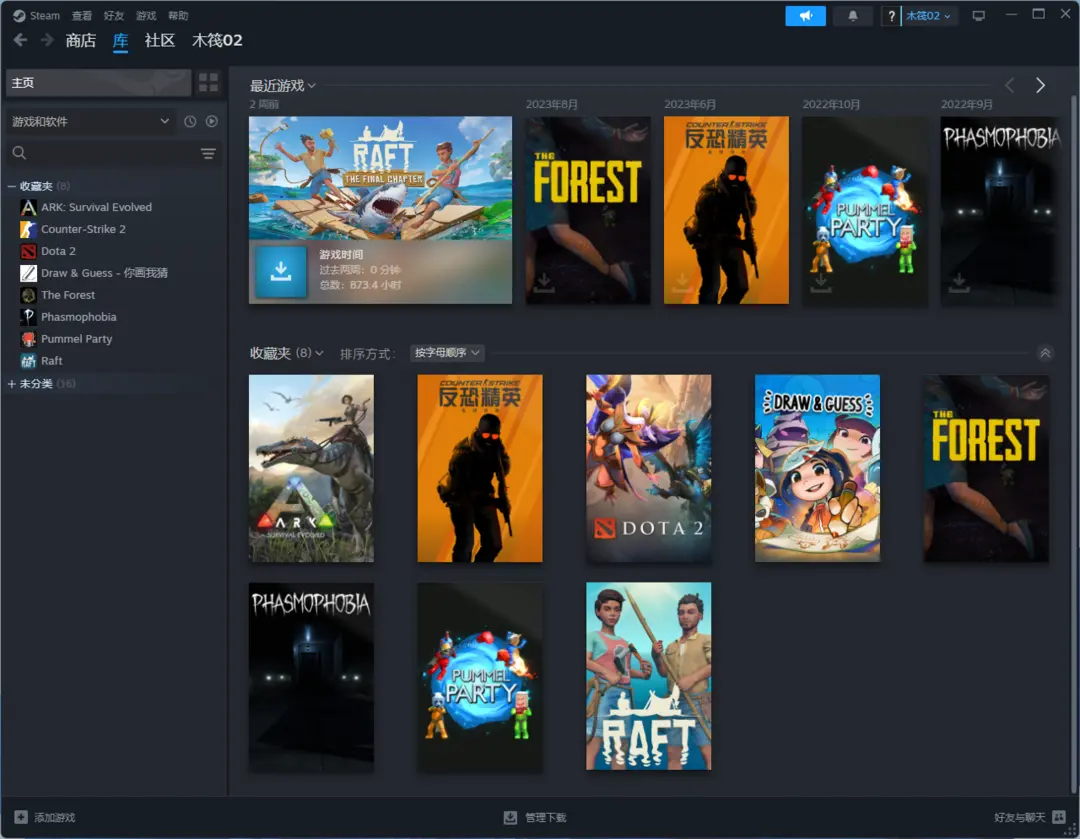
Task: Open 好友与聊天 panel
Action: [x=1030, y=818]
